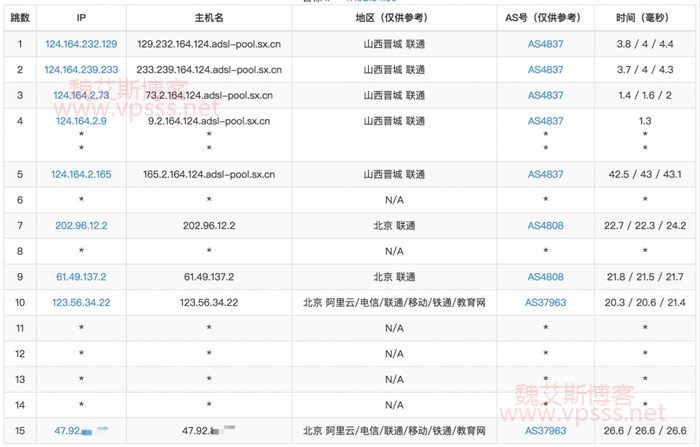Viewport: 700px width, 447px height.
Task: Click AS37963 link in hop 10 row
Action: coord(545,302)
